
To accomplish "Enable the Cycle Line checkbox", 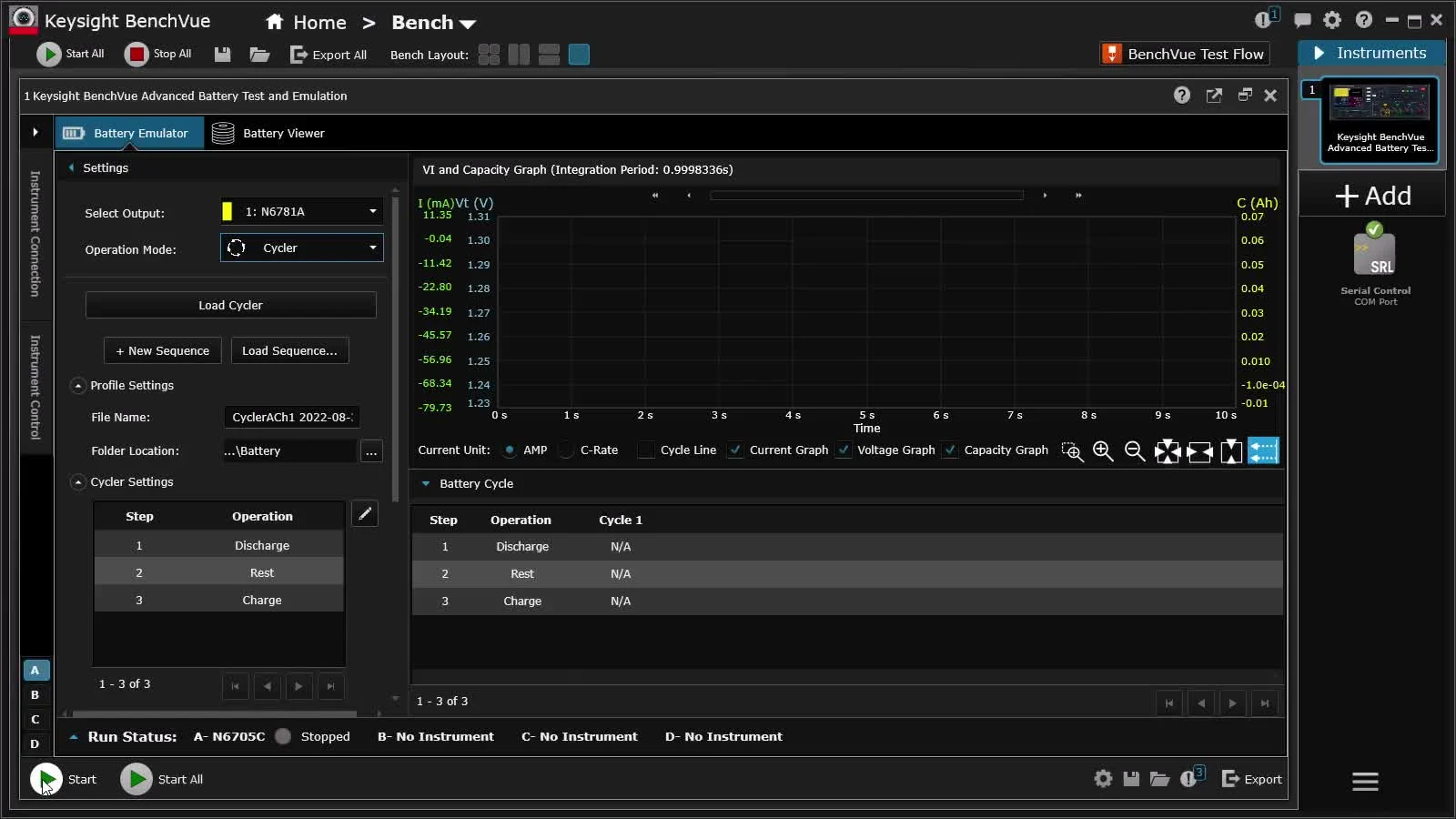I will click(646, 450).
